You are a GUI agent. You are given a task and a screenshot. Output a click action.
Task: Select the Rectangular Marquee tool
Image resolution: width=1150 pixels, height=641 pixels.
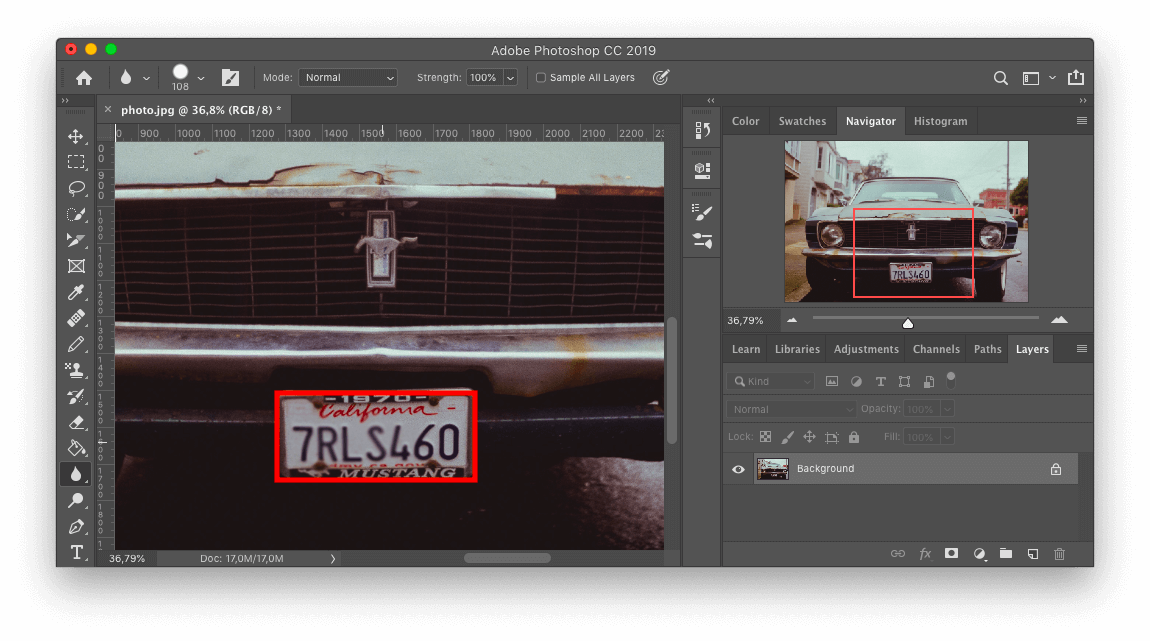(76, 162)
